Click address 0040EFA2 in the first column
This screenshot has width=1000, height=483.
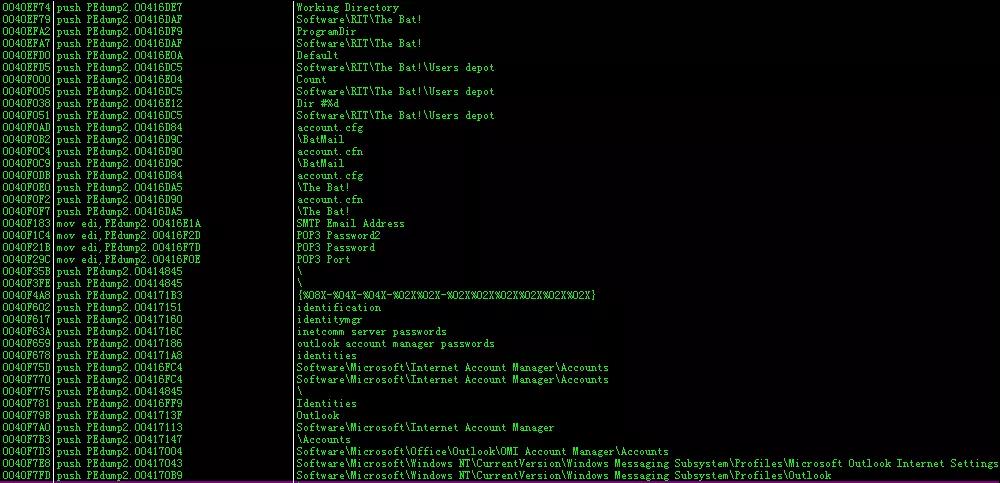point(27,31)
